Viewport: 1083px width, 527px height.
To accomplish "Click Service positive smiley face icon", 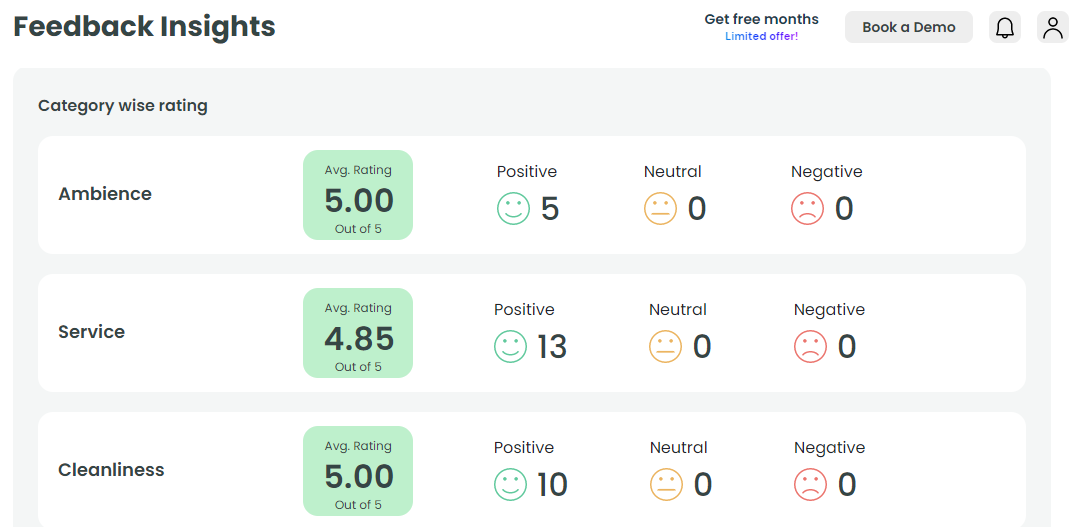I will pyautogui.click(x=510, y=347).
